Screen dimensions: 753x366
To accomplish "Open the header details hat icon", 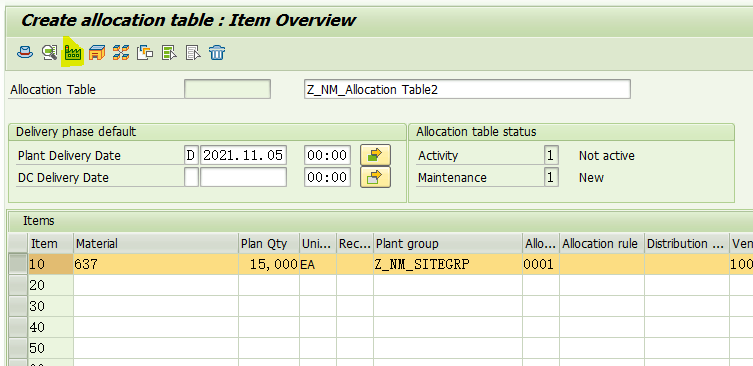I will click(25, 52).
